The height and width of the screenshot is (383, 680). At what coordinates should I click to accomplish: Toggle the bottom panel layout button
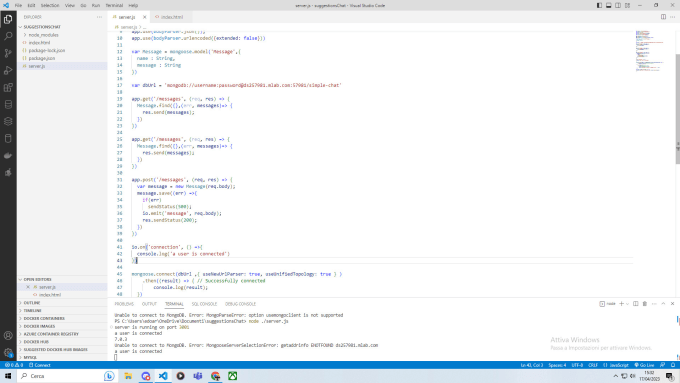coord(608,5)
